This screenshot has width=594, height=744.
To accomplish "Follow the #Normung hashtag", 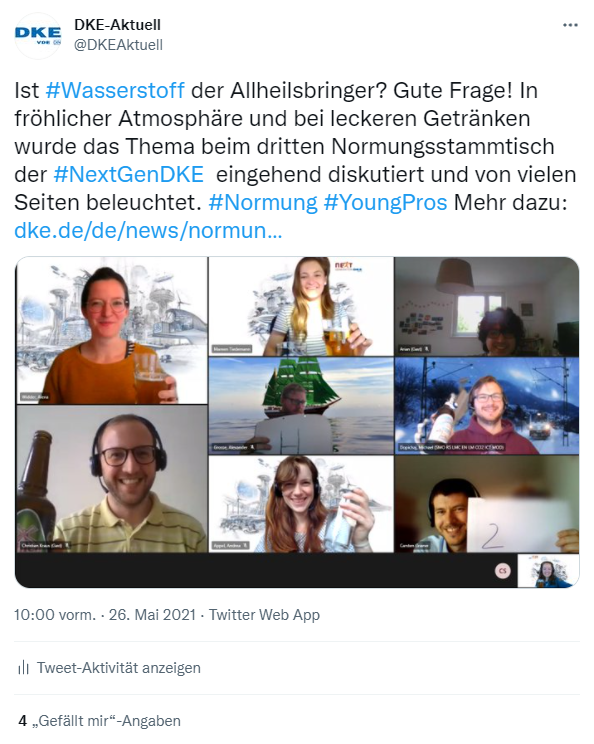I will point(263,202).
